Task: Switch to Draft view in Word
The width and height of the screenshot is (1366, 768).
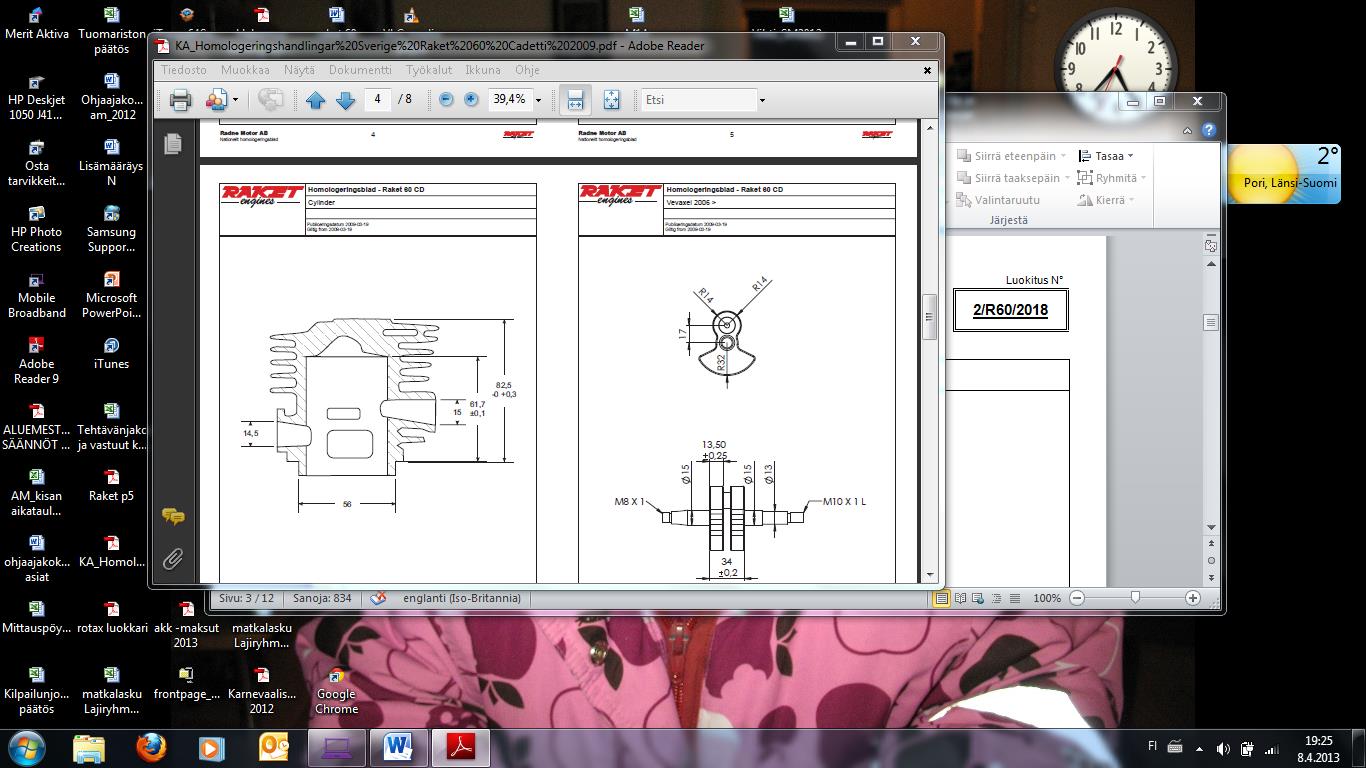Action: (1015, 598)
